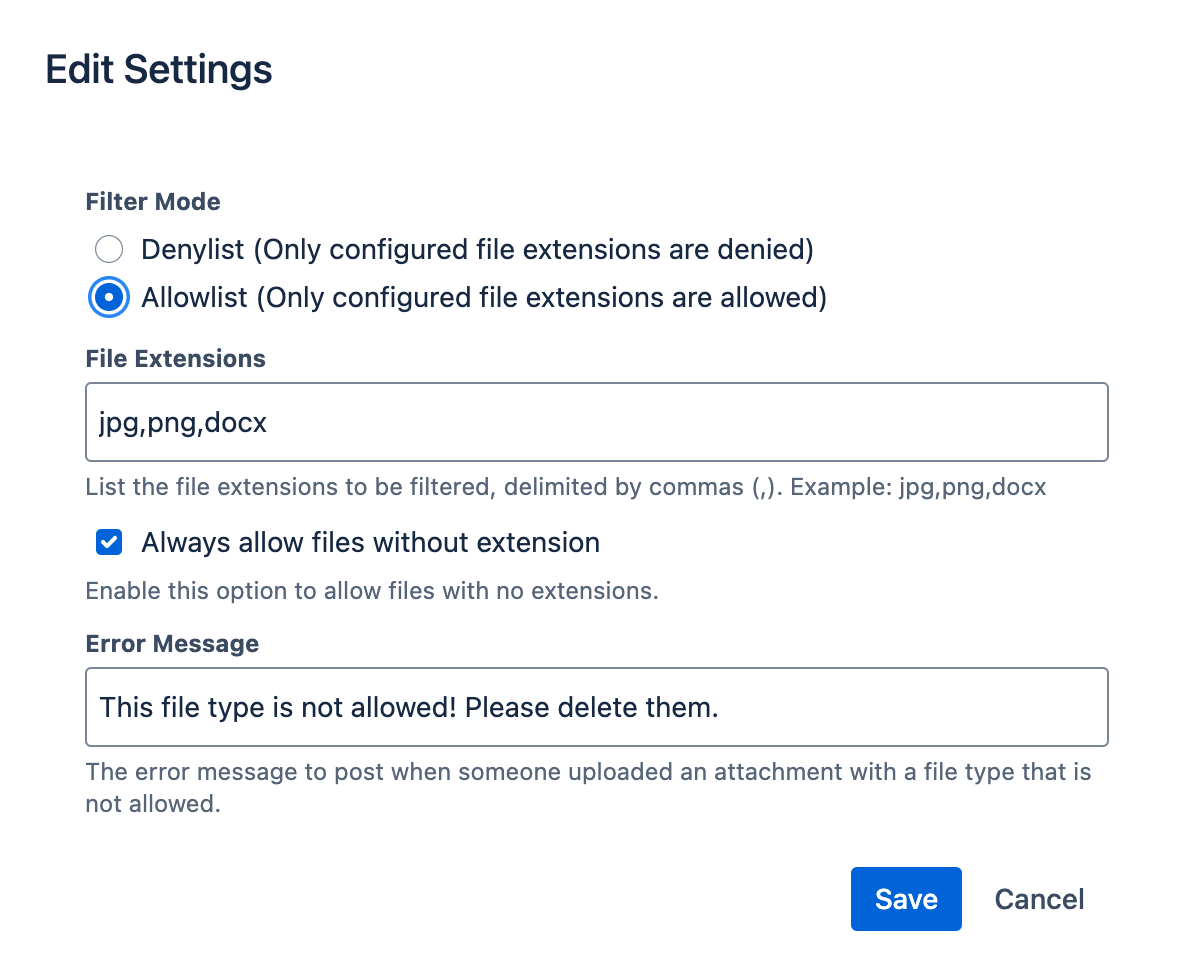Viewport: 1190px width, 970px height.
Task: Choose Denylist to deny configured extensions
Action: point(108,249)
